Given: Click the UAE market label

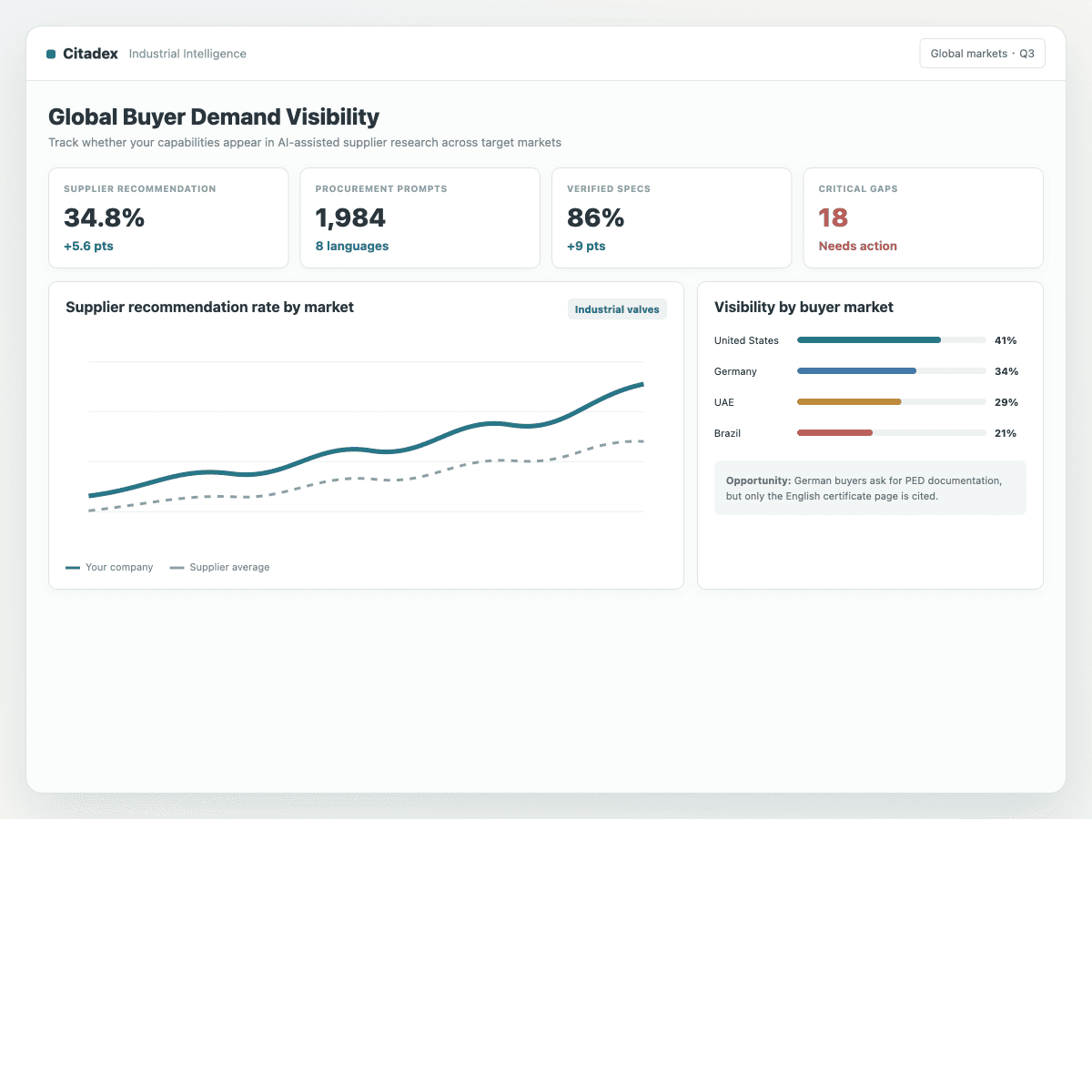Looking at the screenshot, I should [724, 402].
